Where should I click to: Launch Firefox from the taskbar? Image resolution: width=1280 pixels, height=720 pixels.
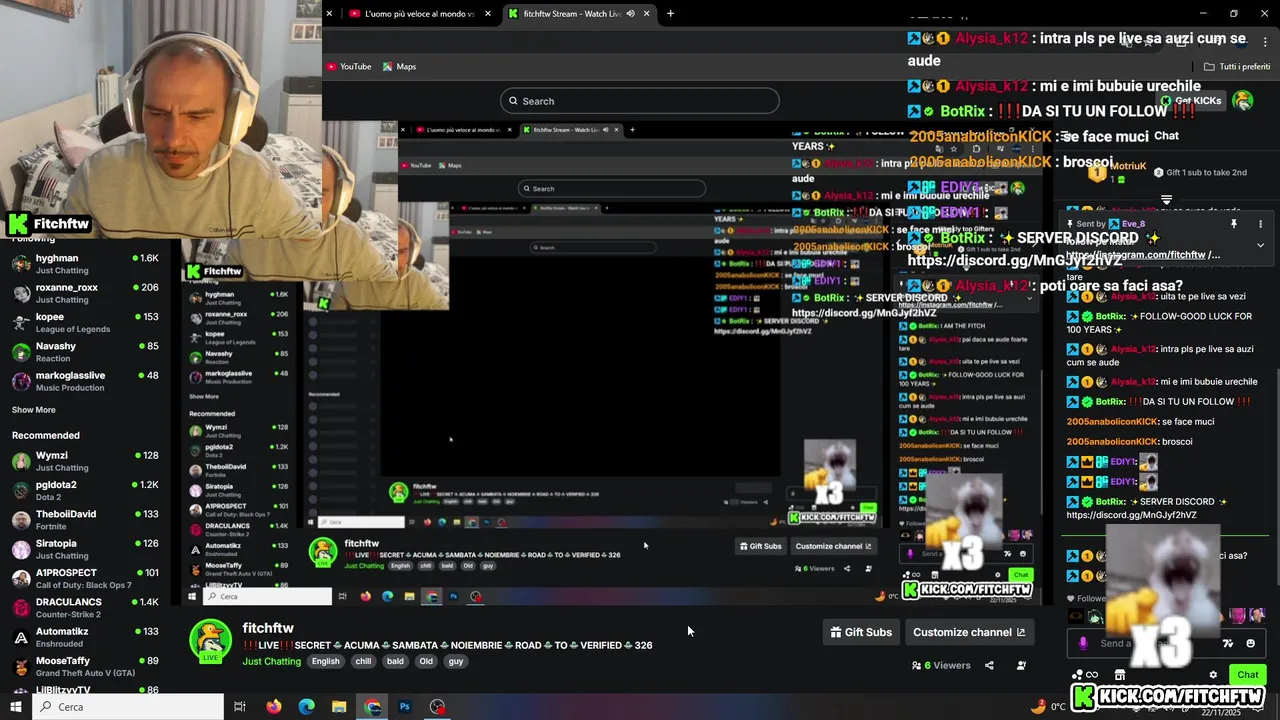tap(274, 707)
